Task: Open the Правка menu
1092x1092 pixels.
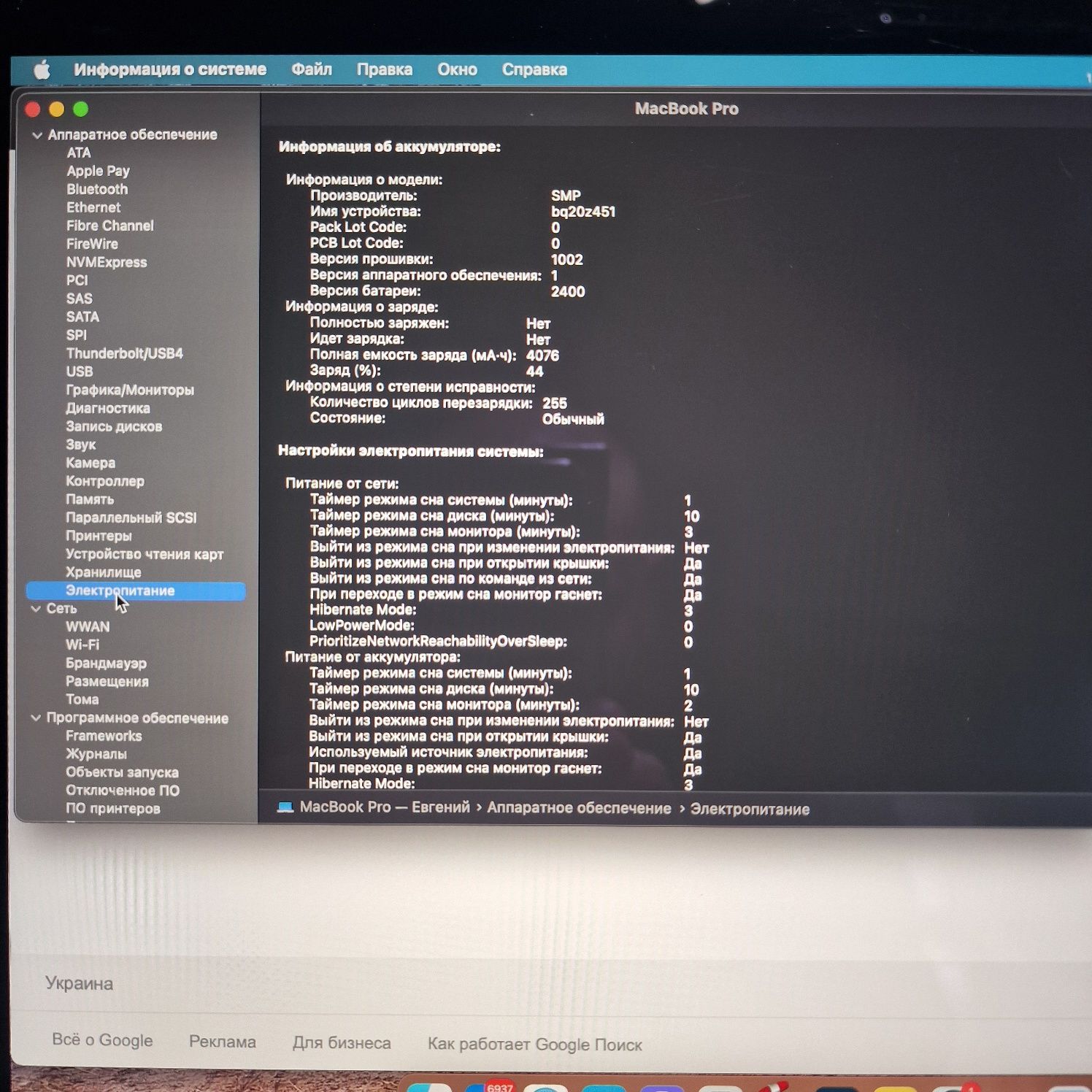Action: tap(385, 69)
